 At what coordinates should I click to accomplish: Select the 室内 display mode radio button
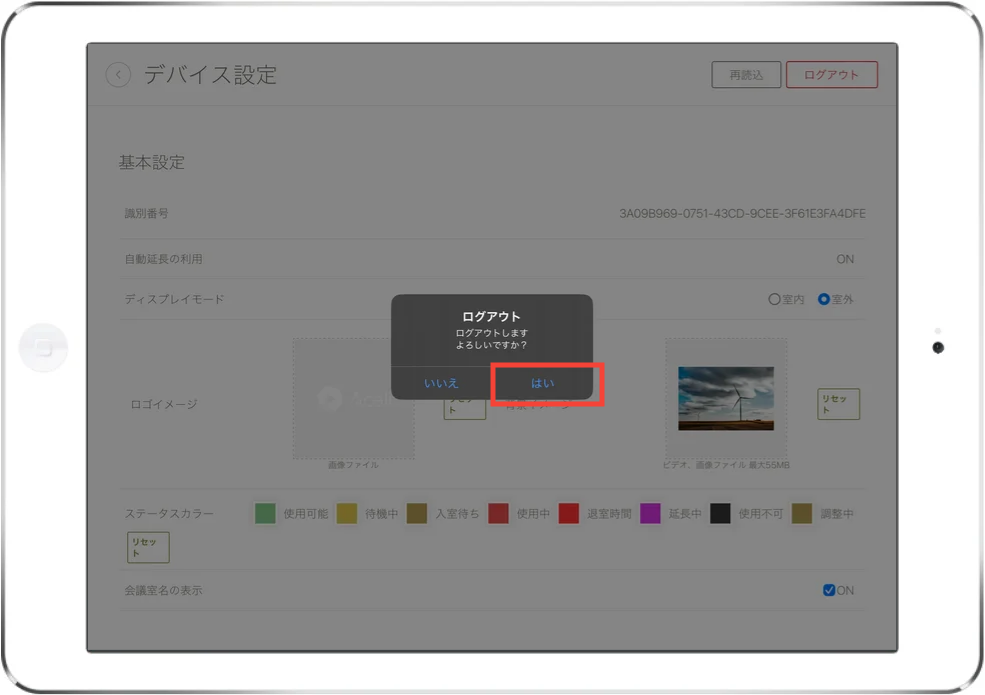pyautogui.click(x=774, y=299)
